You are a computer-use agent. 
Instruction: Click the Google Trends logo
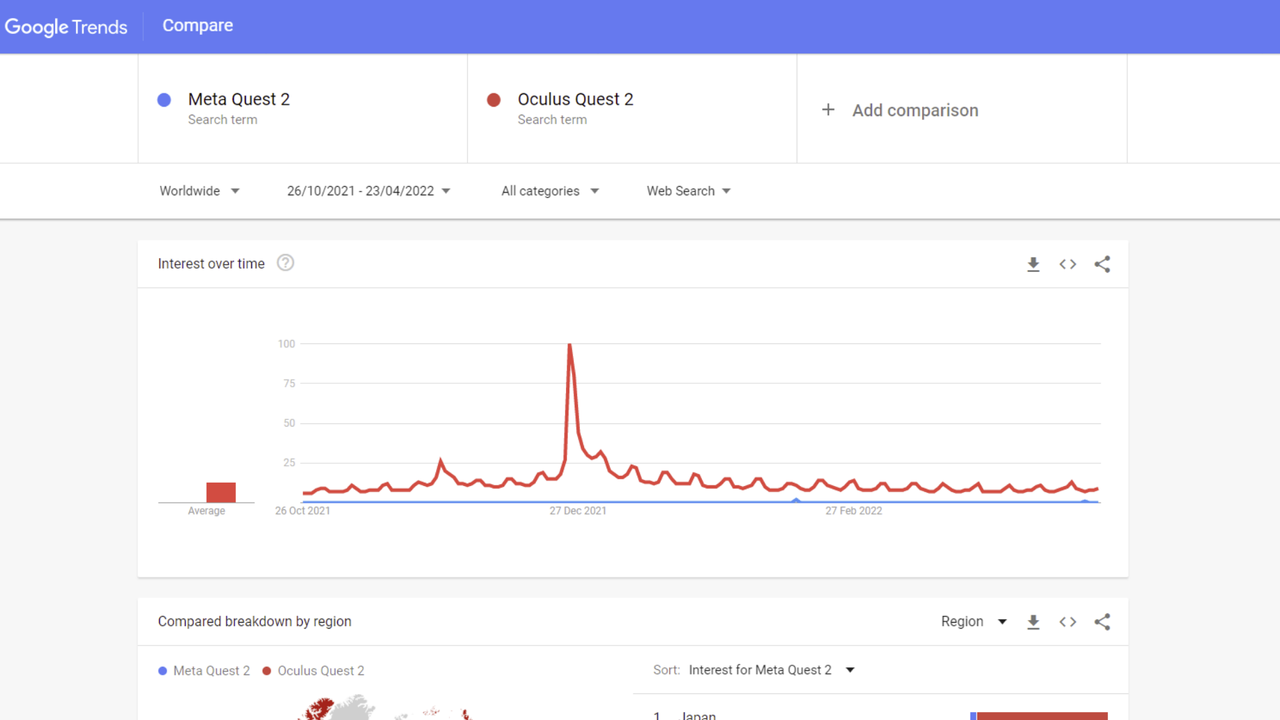pos(66,27)
